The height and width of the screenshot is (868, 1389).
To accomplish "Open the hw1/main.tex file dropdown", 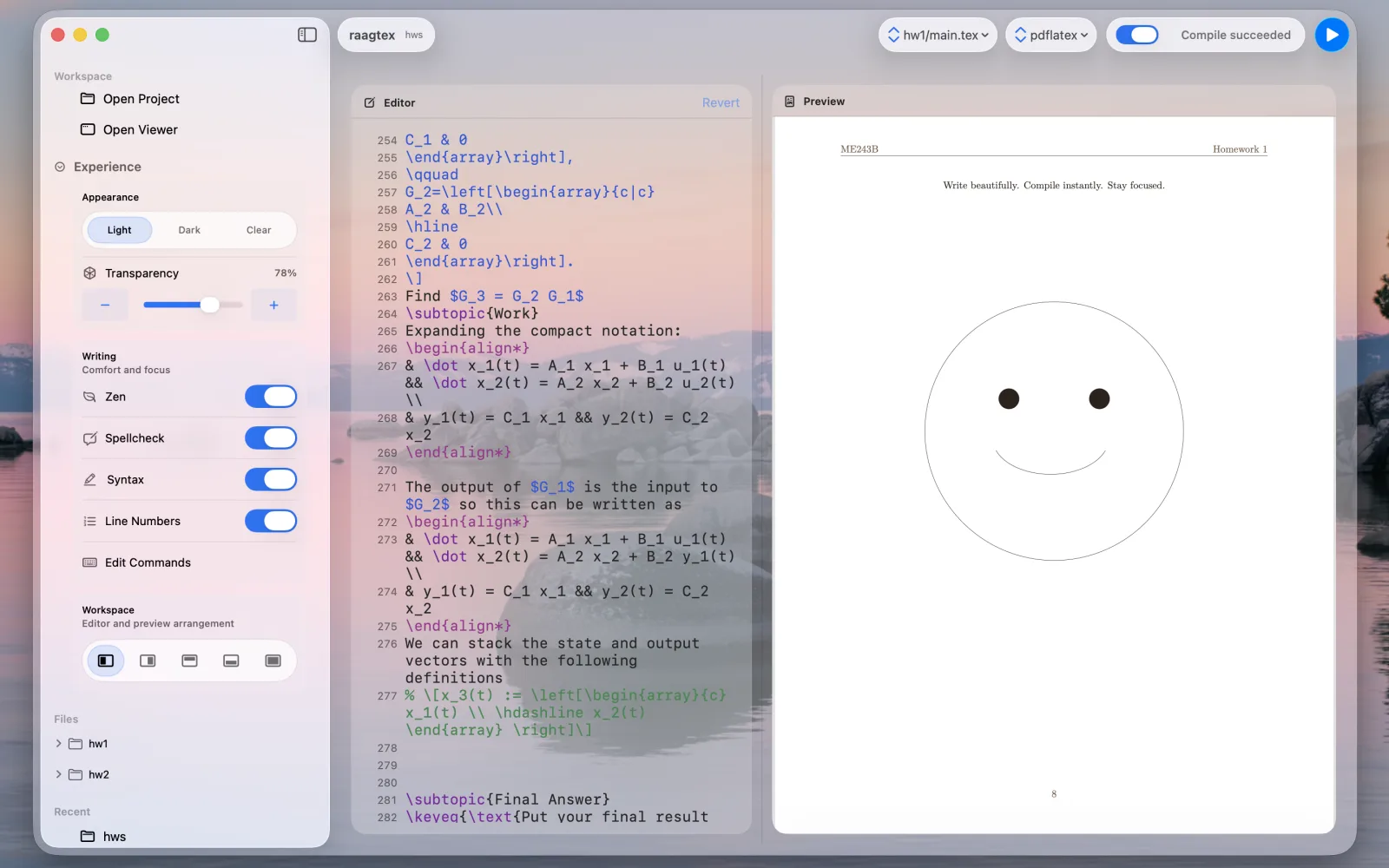I will [x=938, y=35].
